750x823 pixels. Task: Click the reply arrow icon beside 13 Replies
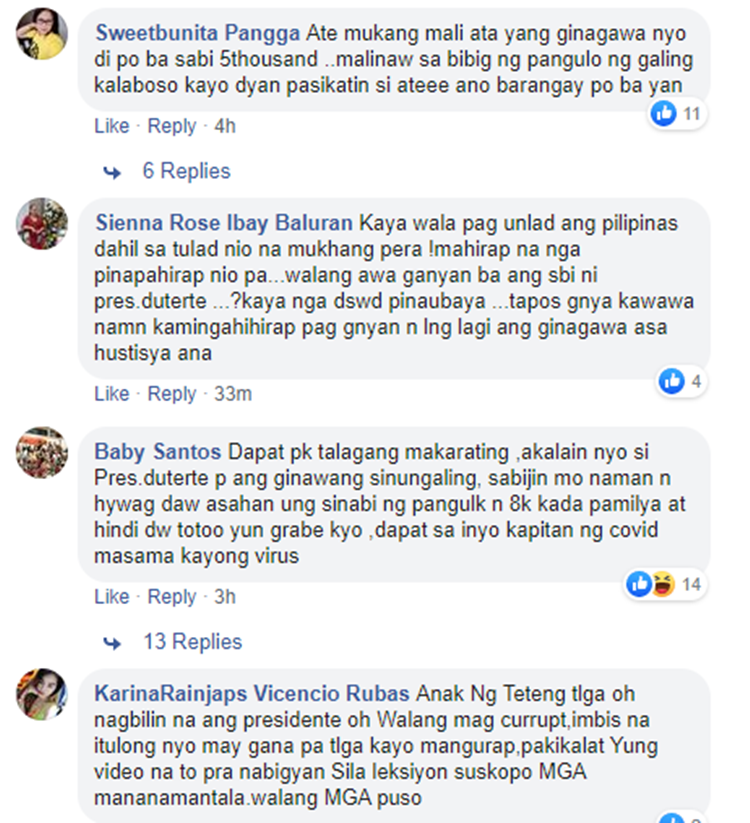[112, 643]
